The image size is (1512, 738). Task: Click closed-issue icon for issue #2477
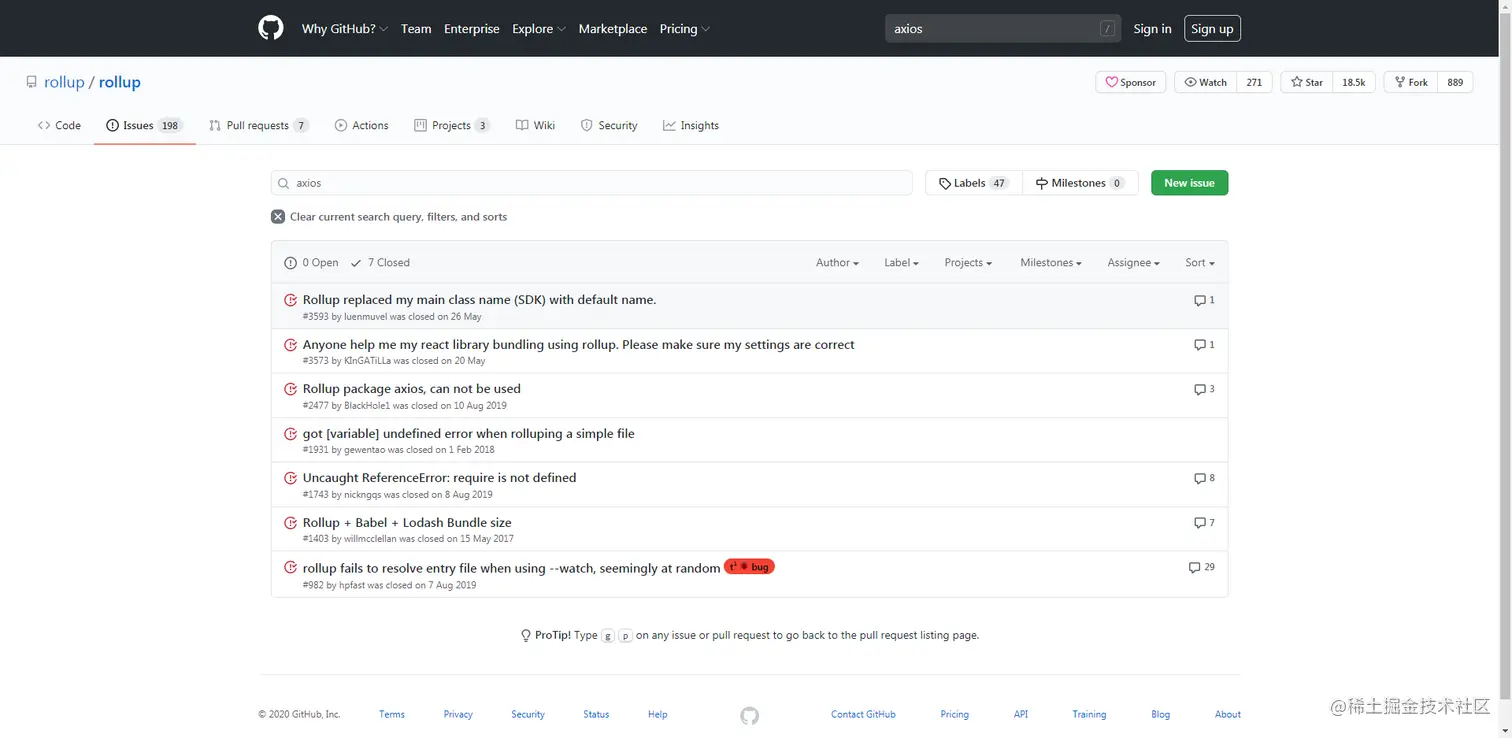click(x=290, y=389)
